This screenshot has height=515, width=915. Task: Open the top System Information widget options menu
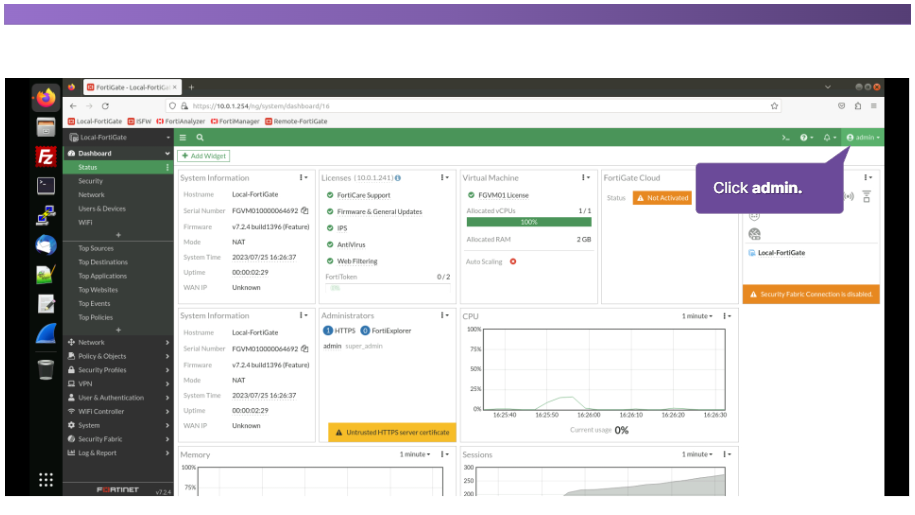pos(303,177)
